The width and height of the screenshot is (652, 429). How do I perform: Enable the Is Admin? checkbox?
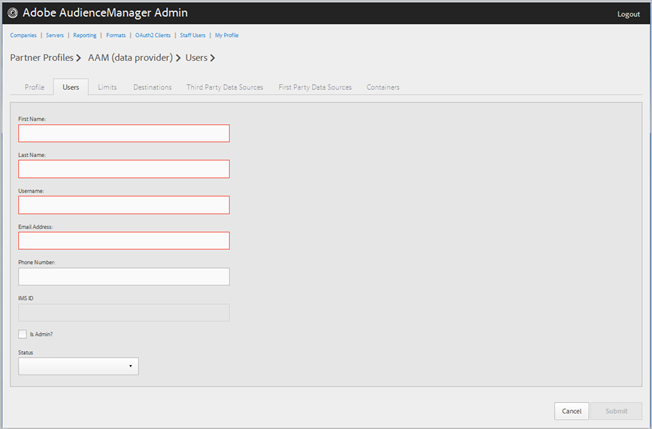tap(22, 334)
